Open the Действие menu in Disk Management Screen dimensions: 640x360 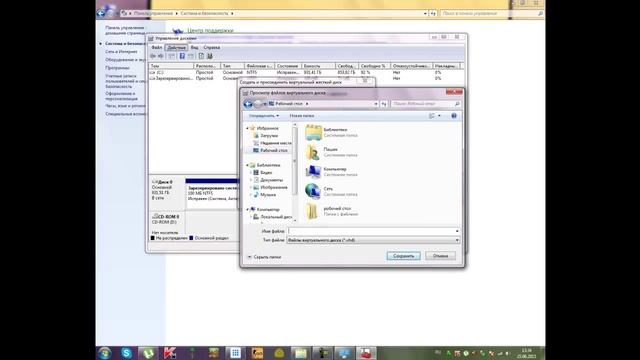coord(176,48)
